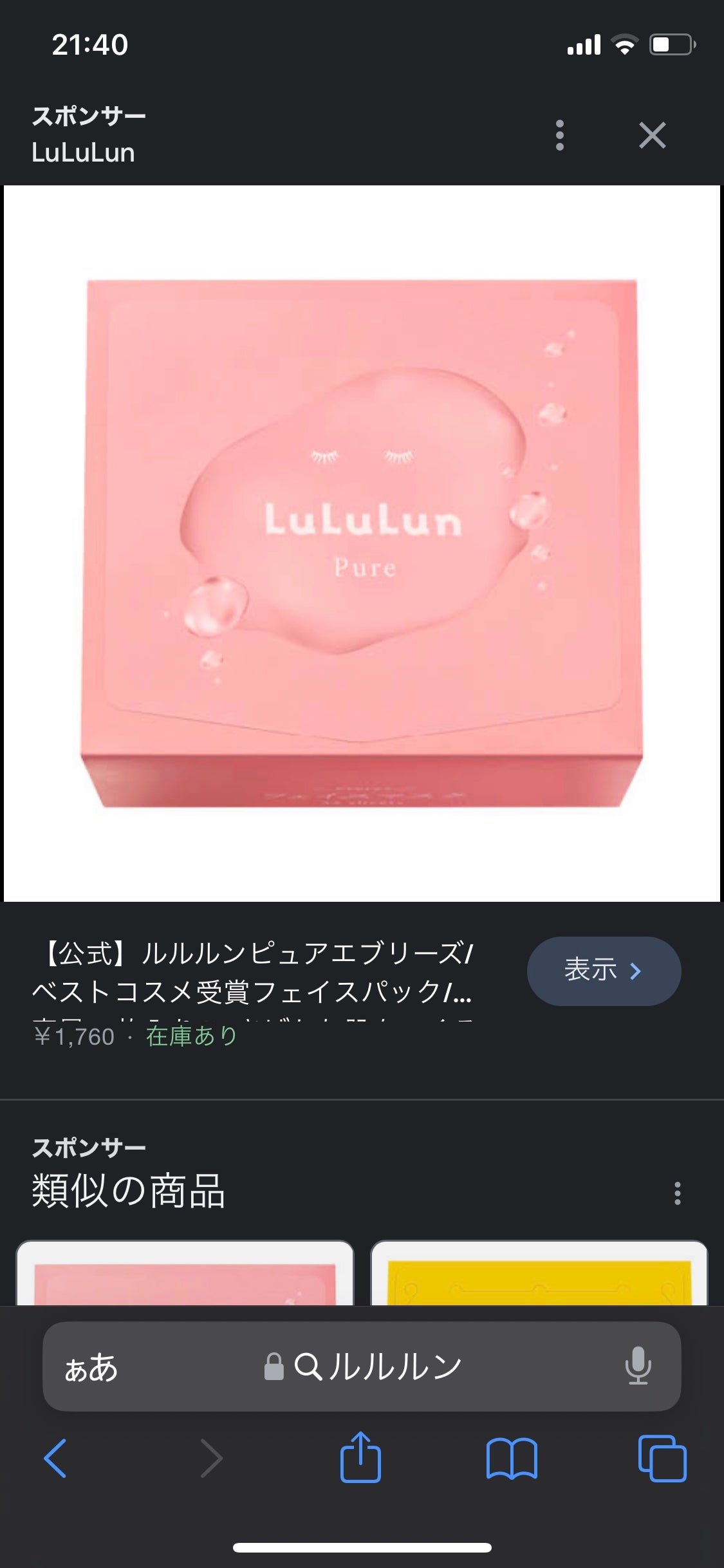Open Safari bookmarks book icon
Image resolution: width=724 pixels, height=1568 pixels.
click(x=512, y=1458)
